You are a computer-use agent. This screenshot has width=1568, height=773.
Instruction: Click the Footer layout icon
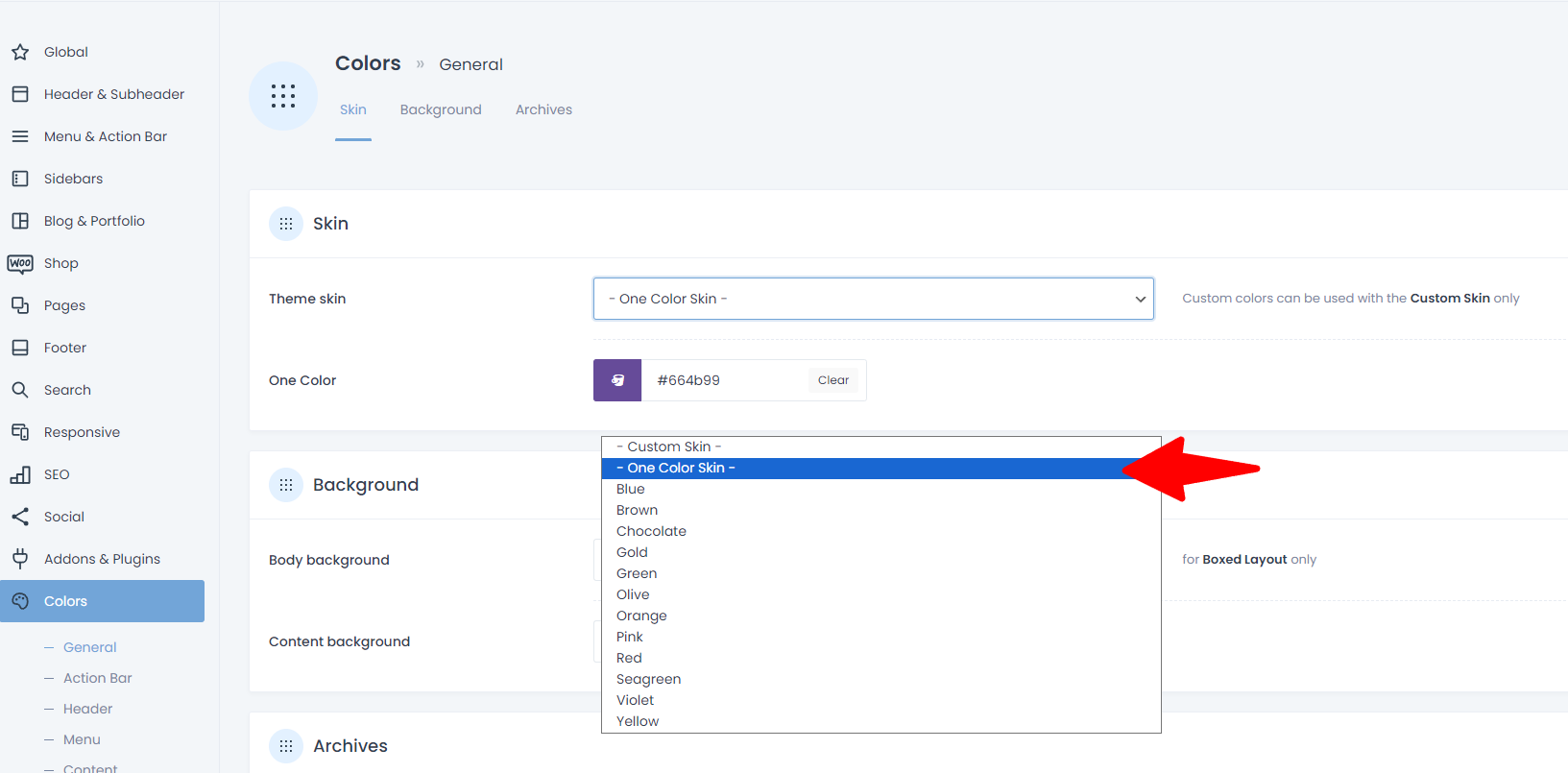(x=20, y=348)
